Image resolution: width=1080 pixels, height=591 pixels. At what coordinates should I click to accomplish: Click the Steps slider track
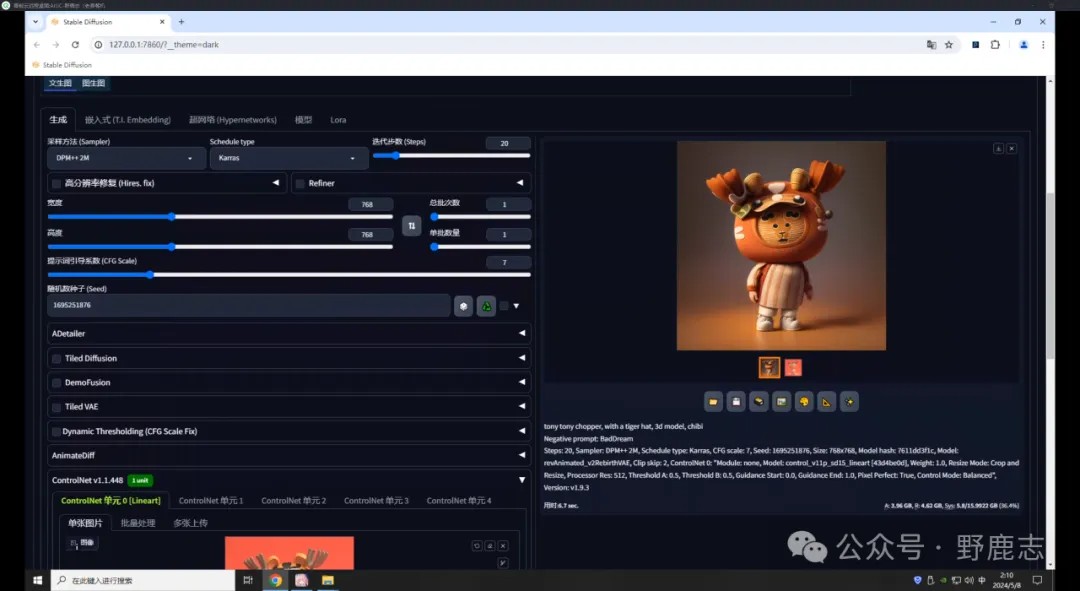click(x=451, y=156)
